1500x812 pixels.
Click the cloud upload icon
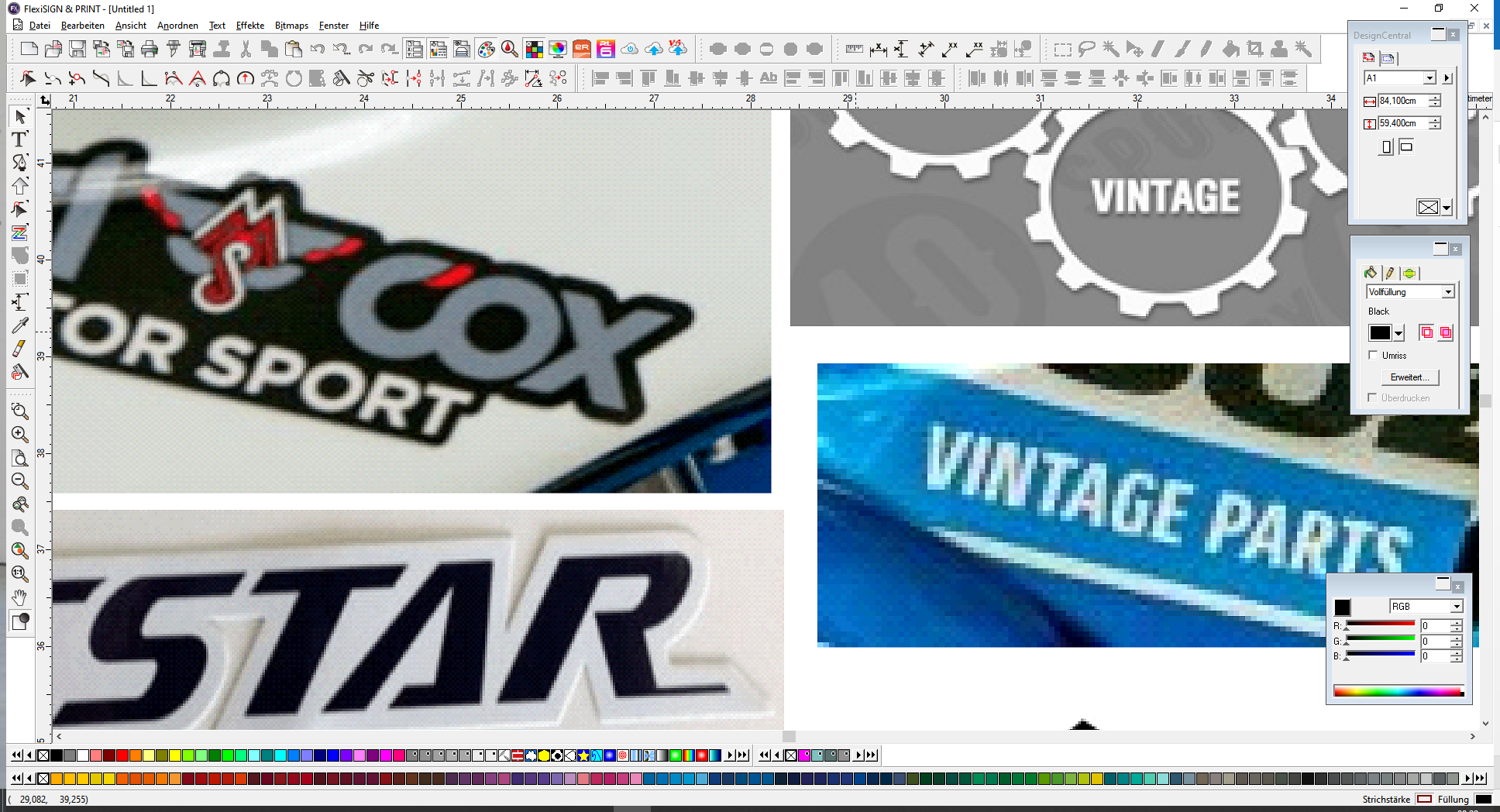pyautogui.click(x=654, y=50)
